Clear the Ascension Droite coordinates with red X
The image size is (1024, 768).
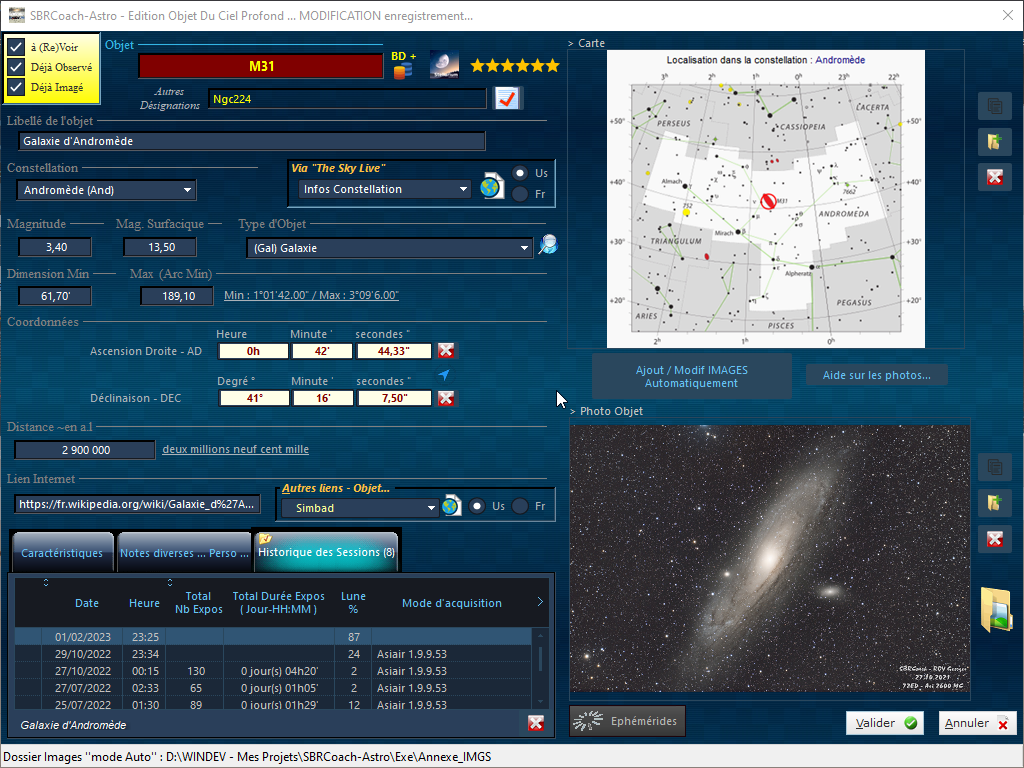point(446,351)
